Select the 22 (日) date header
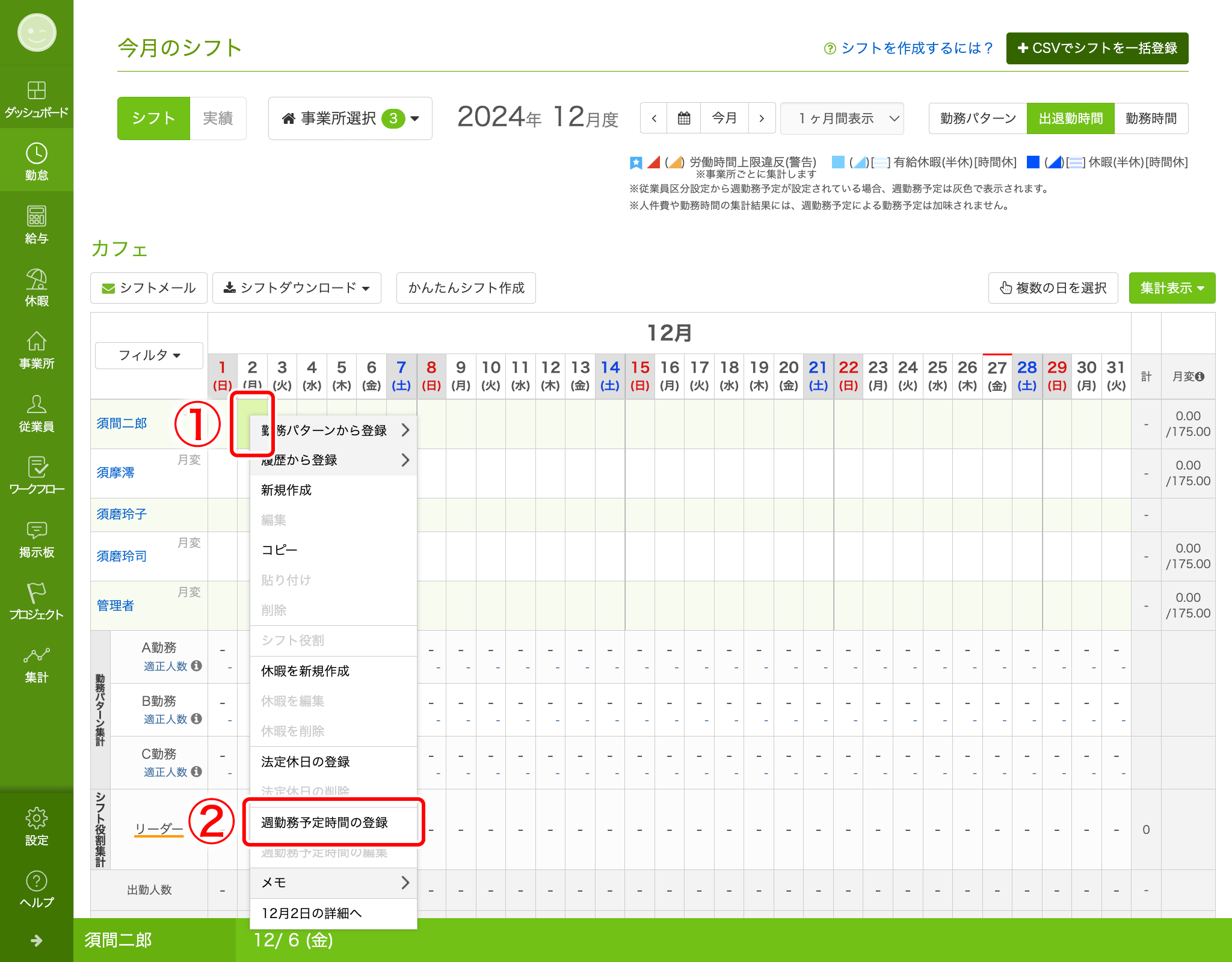1232x962 pixels. coord(848,376)
